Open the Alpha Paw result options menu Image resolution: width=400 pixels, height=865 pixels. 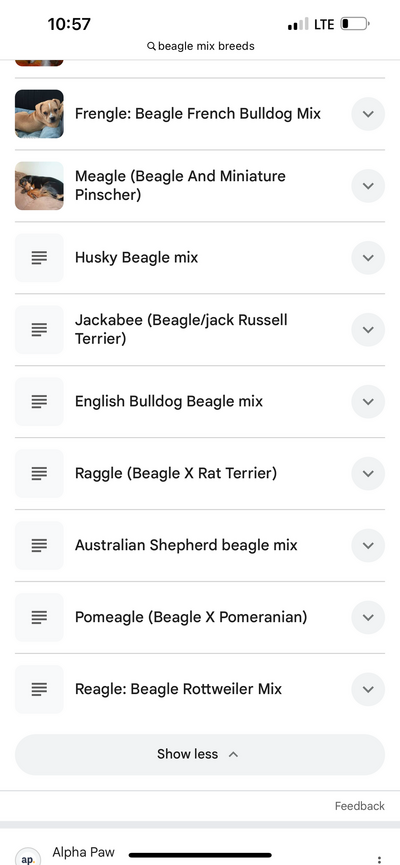[379, 859]
